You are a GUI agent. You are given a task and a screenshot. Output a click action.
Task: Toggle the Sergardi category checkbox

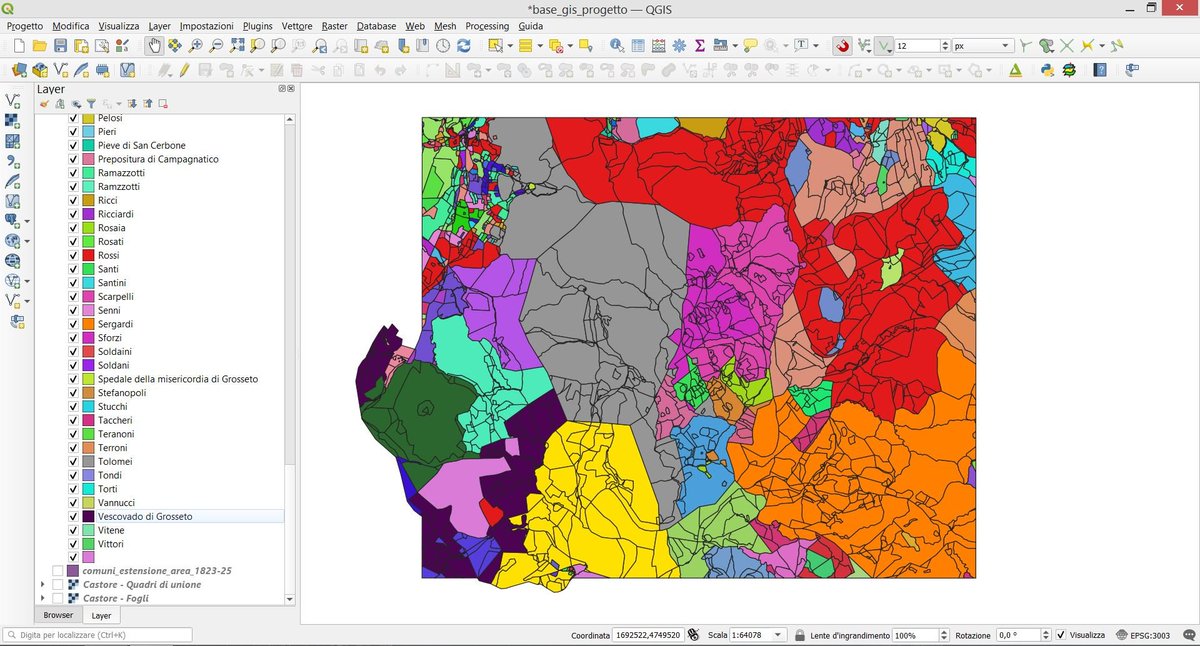pyautogui.click(x=73, y=324)
